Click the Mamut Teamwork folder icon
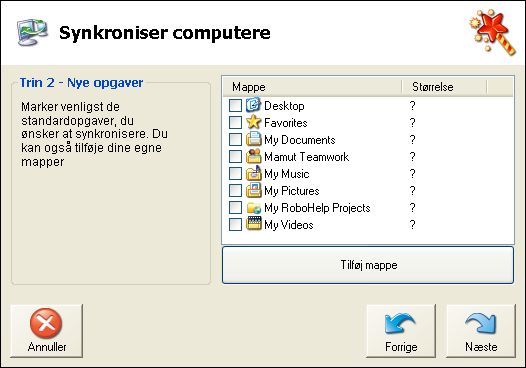526x368 pixels. point(253,156)
